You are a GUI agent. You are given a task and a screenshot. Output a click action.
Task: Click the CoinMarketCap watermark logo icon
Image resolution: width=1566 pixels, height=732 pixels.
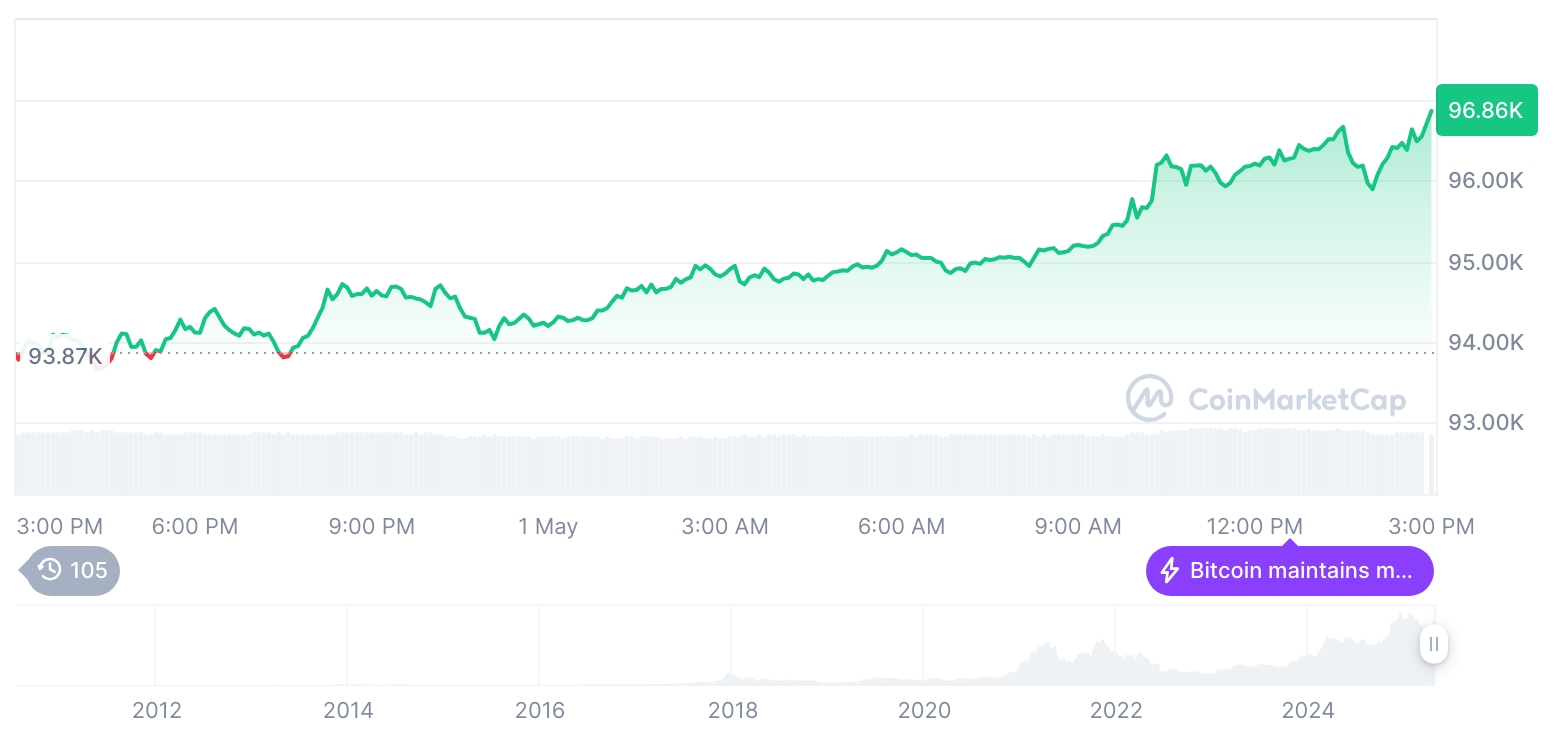1149,399
